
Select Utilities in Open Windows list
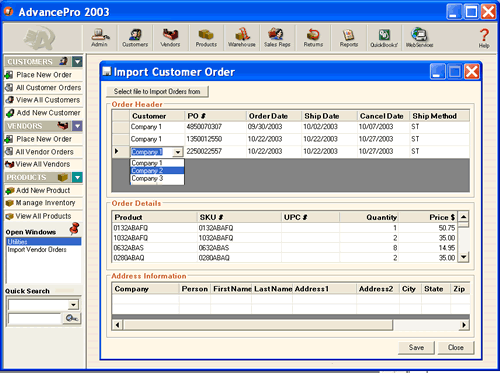pyautogui.click(x=44, y=242)
